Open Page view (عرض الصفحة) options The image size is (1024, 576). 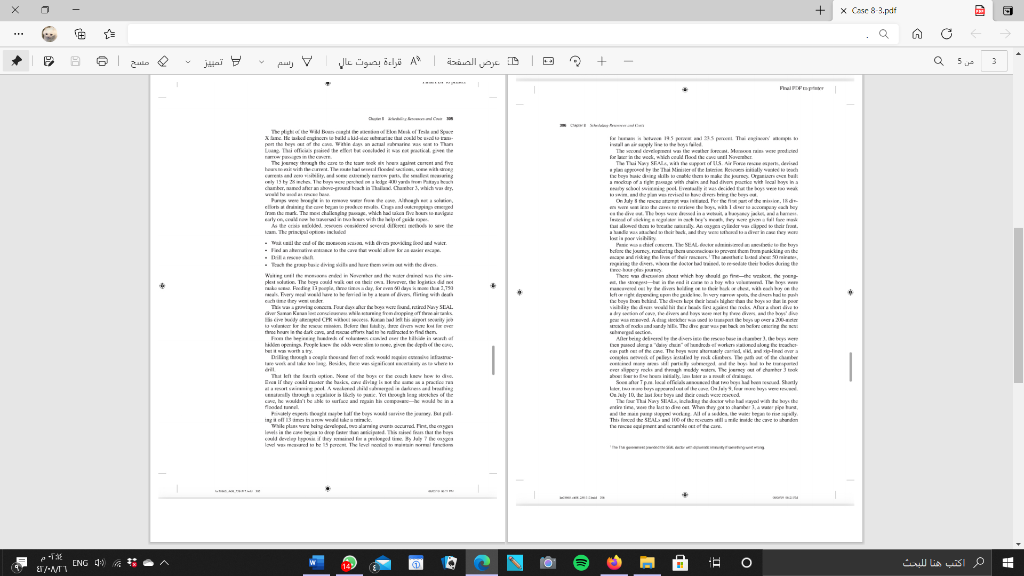pyautogui.click(x=483, y=61)
